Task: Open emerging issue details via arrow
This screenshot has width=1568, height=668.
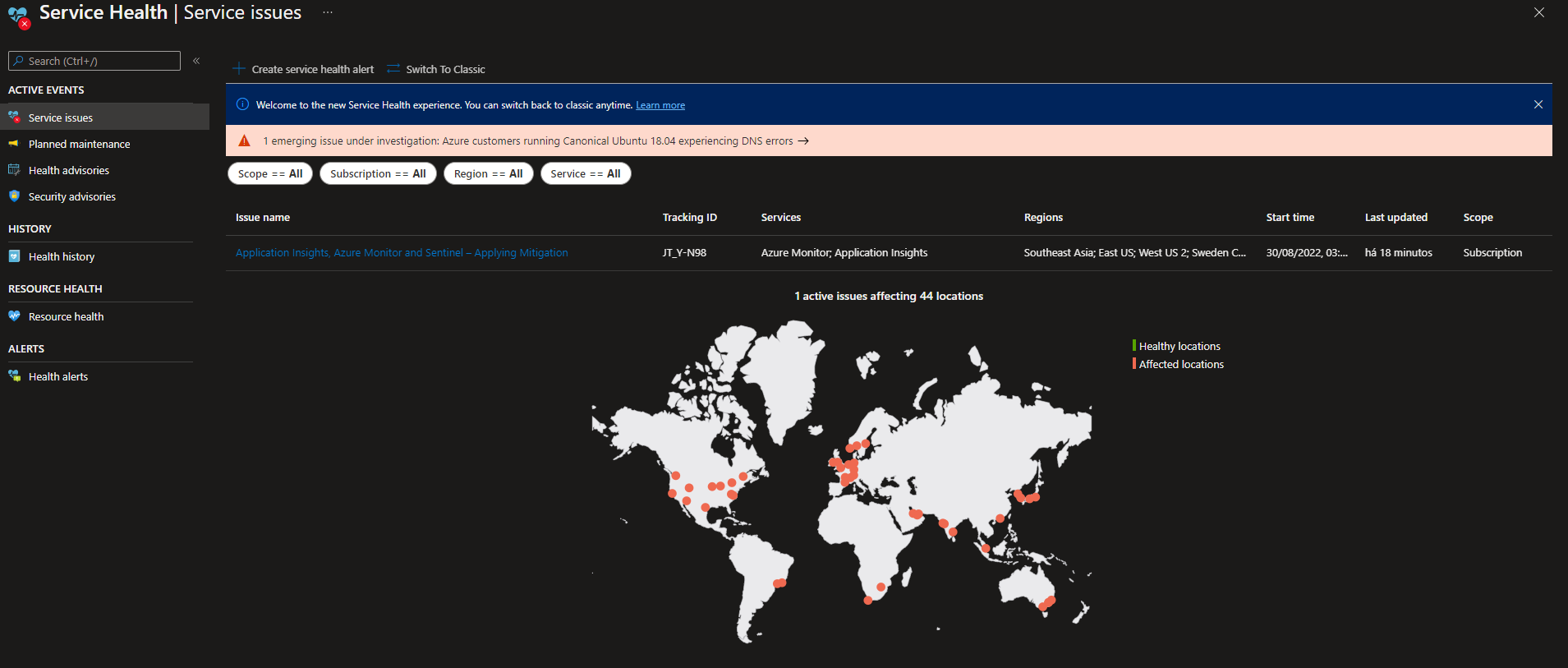Action: [803, 141]
